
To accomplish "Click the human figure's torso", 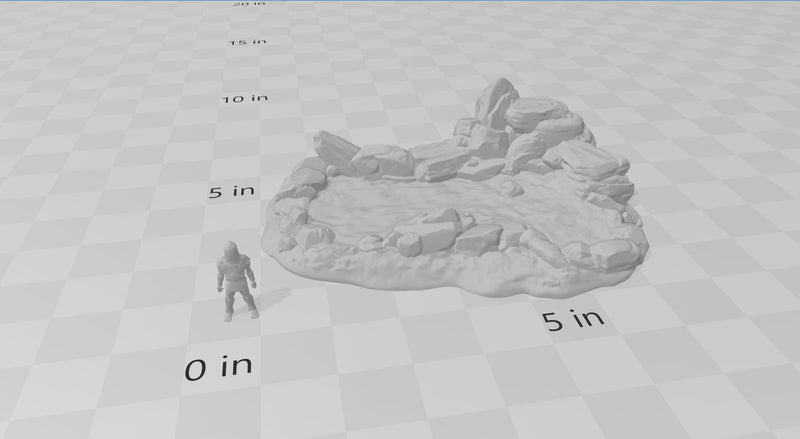I will [235, 274].
